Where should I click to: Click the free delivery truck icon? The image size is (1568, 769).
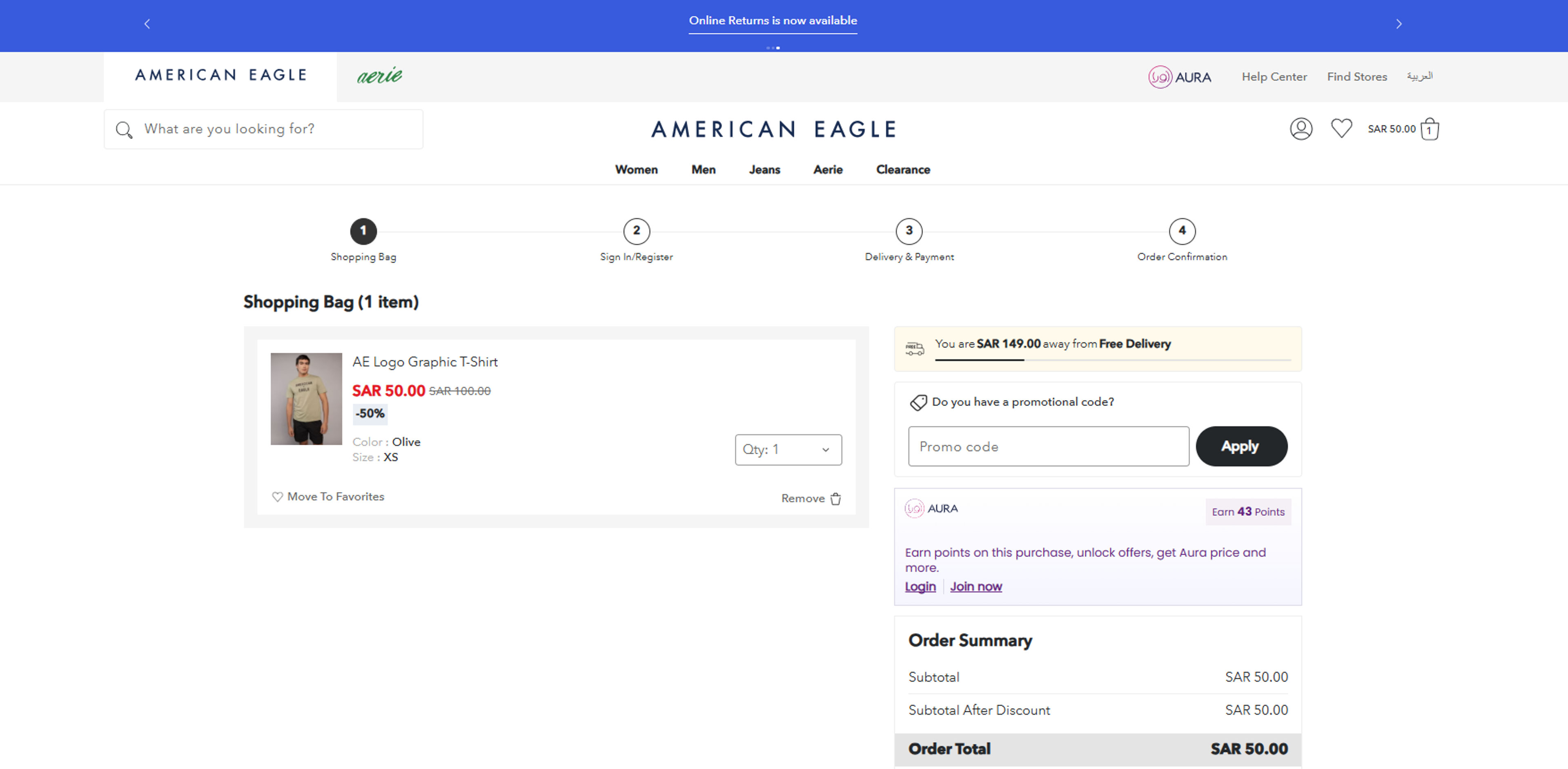[914, 348]
